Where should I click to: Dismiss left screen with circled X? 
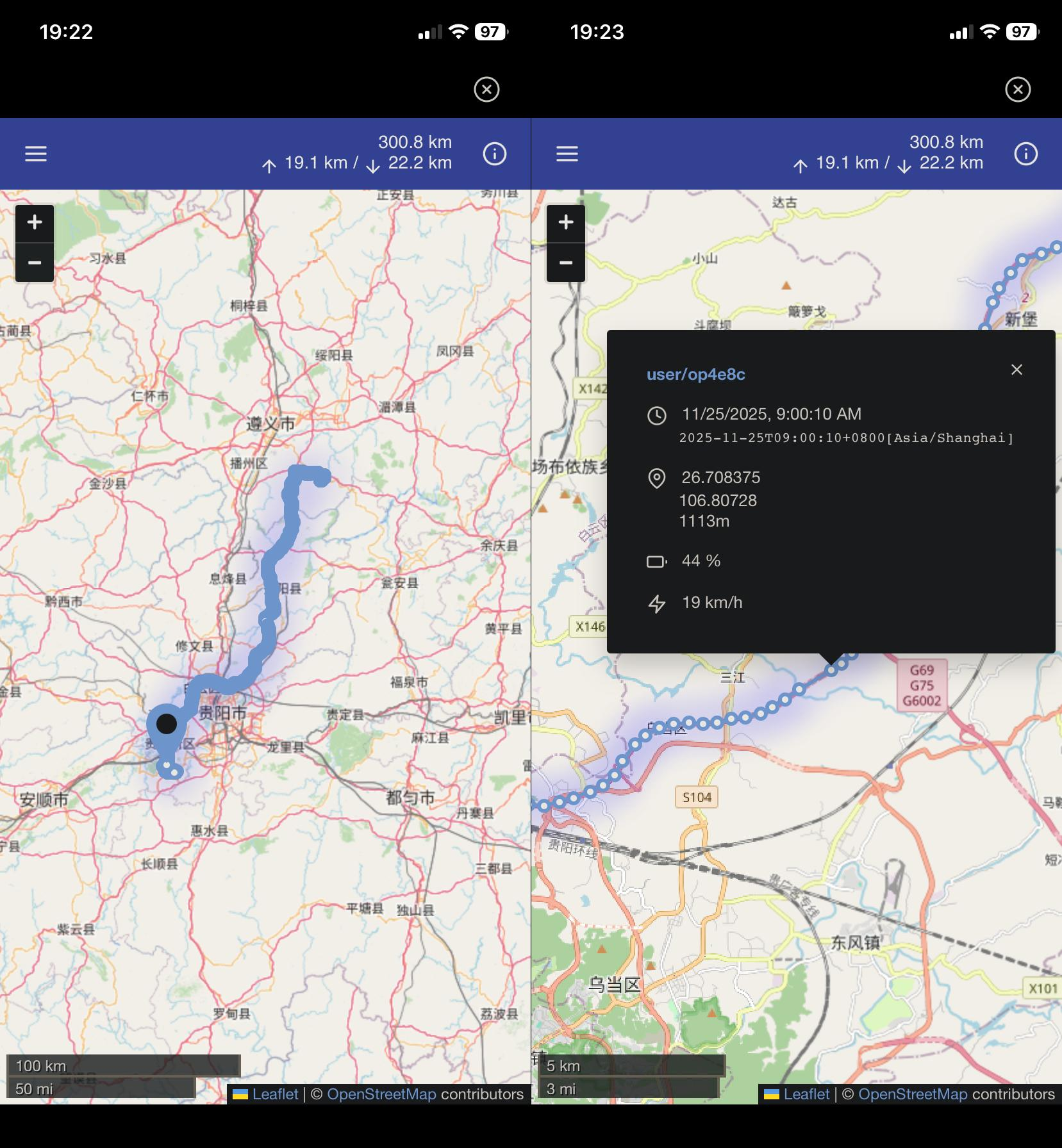coord(486,89)
